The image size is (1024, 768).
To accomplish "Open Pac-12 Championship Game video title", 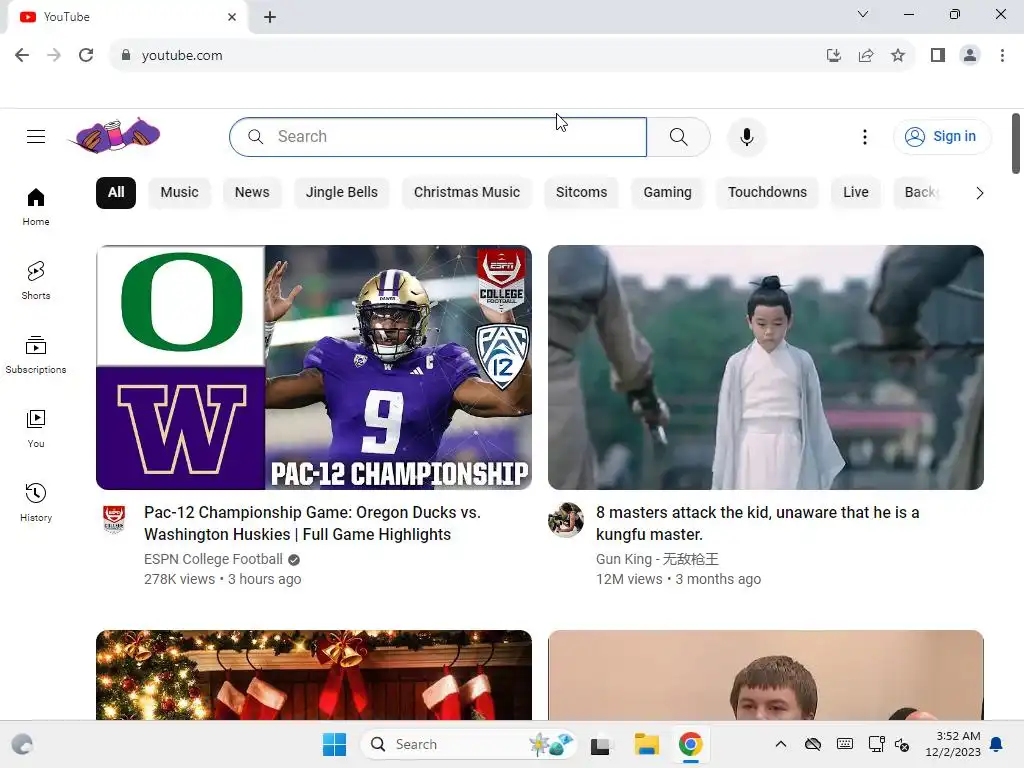I will coord(312,523).
